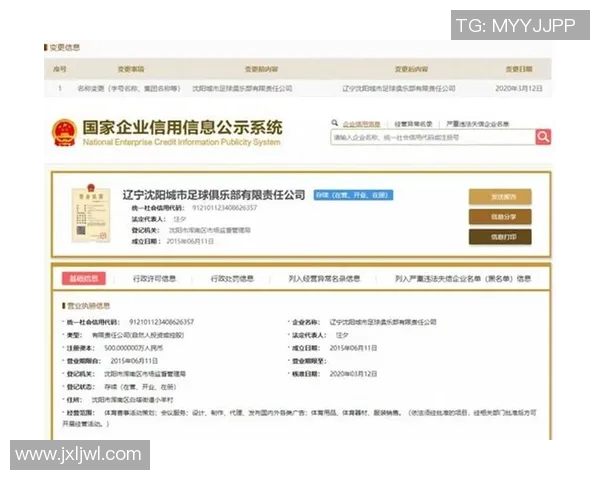Click the header card 登记机关 value
600x480 pixels.
pos(210,230)
